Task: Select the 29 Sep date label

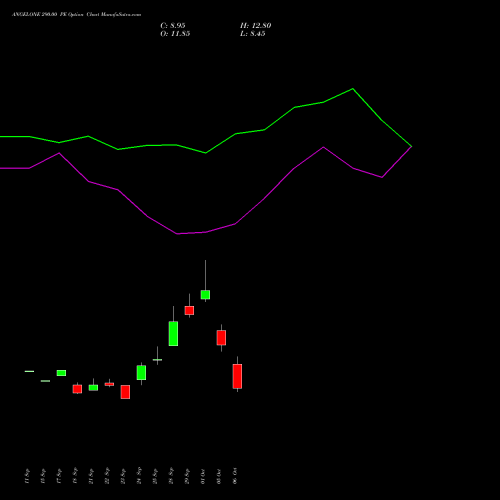Action: 187,476
